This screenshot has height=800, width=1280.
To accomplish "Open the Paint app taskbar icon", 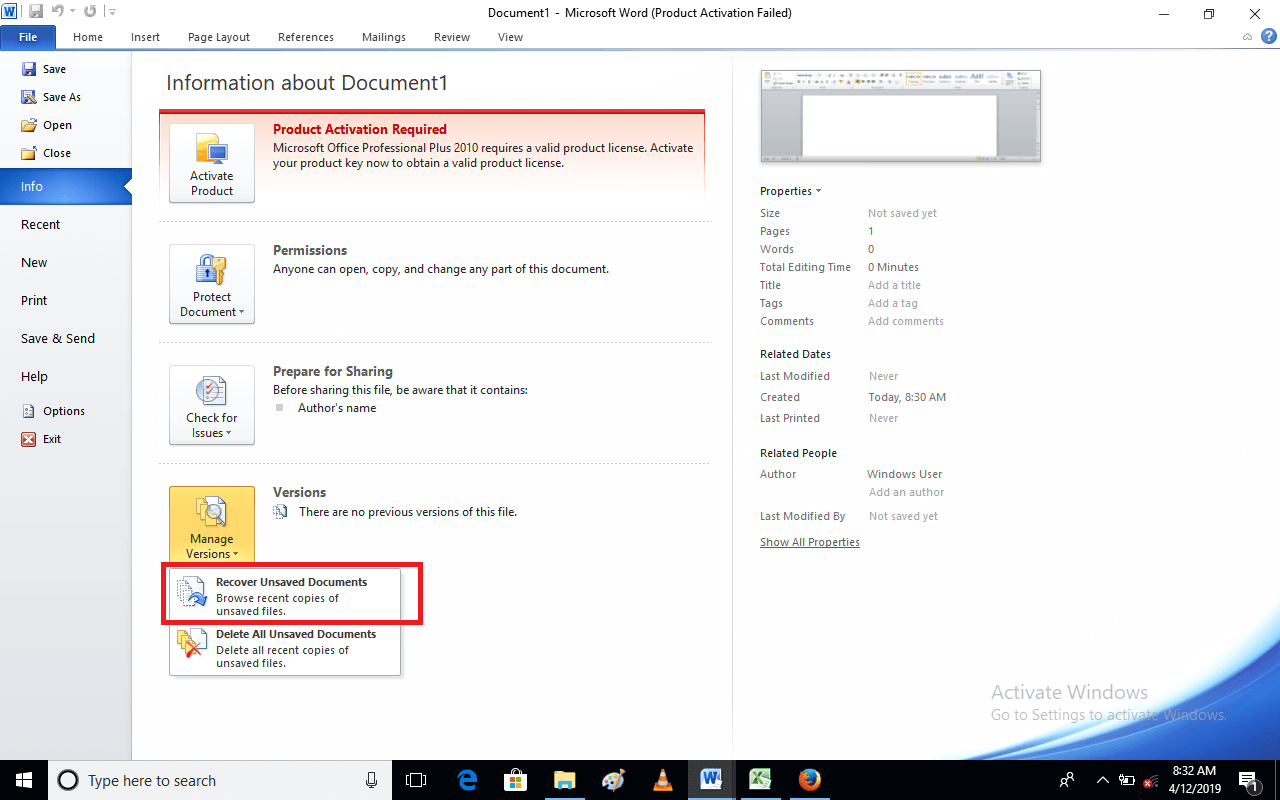I will tap(614, 780).
